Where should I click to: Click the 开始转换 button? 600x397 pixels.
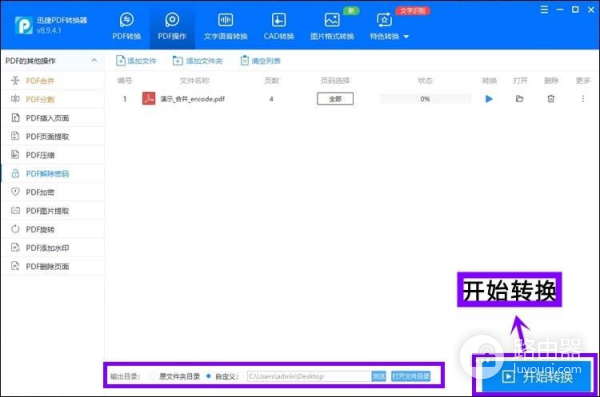click(536, 377)
